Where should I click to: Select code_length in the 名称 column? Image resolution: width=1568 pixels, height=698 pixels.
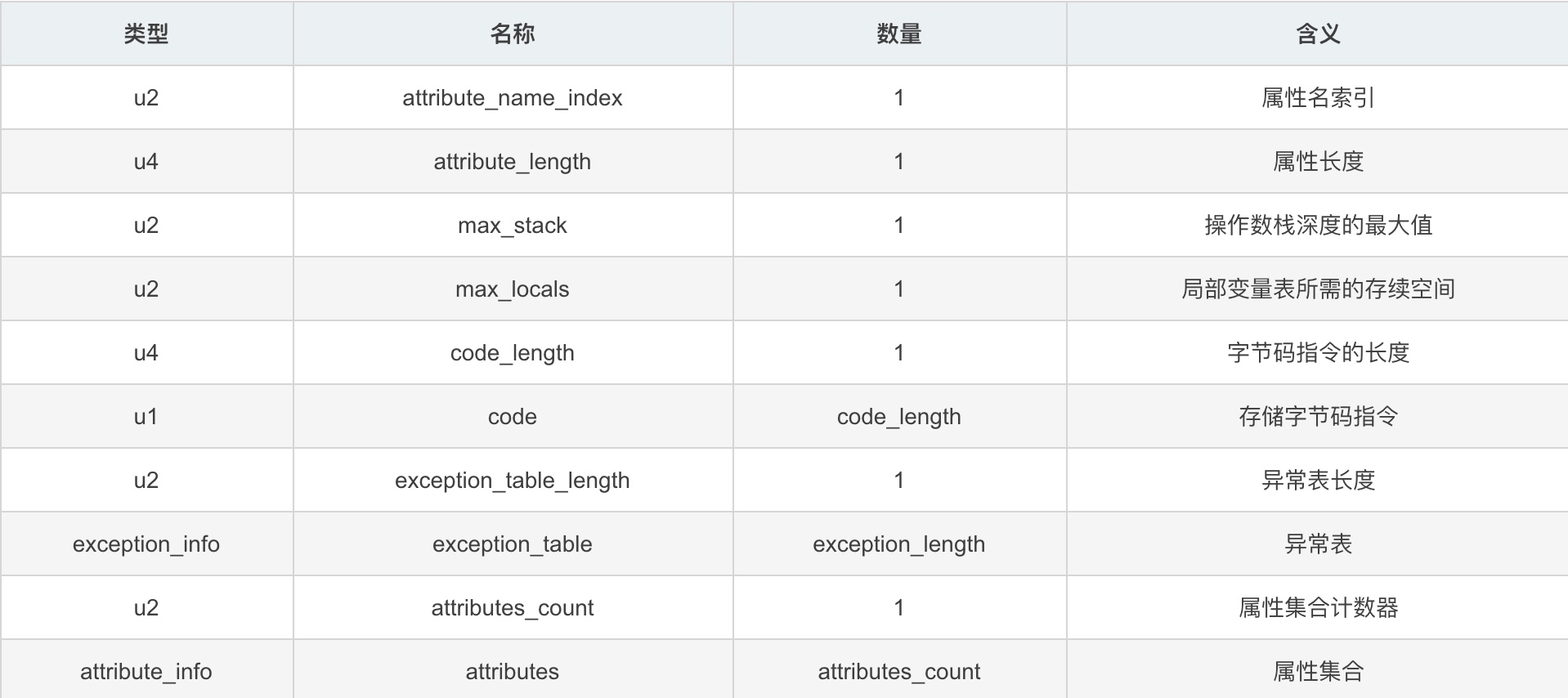pos(513,352)
